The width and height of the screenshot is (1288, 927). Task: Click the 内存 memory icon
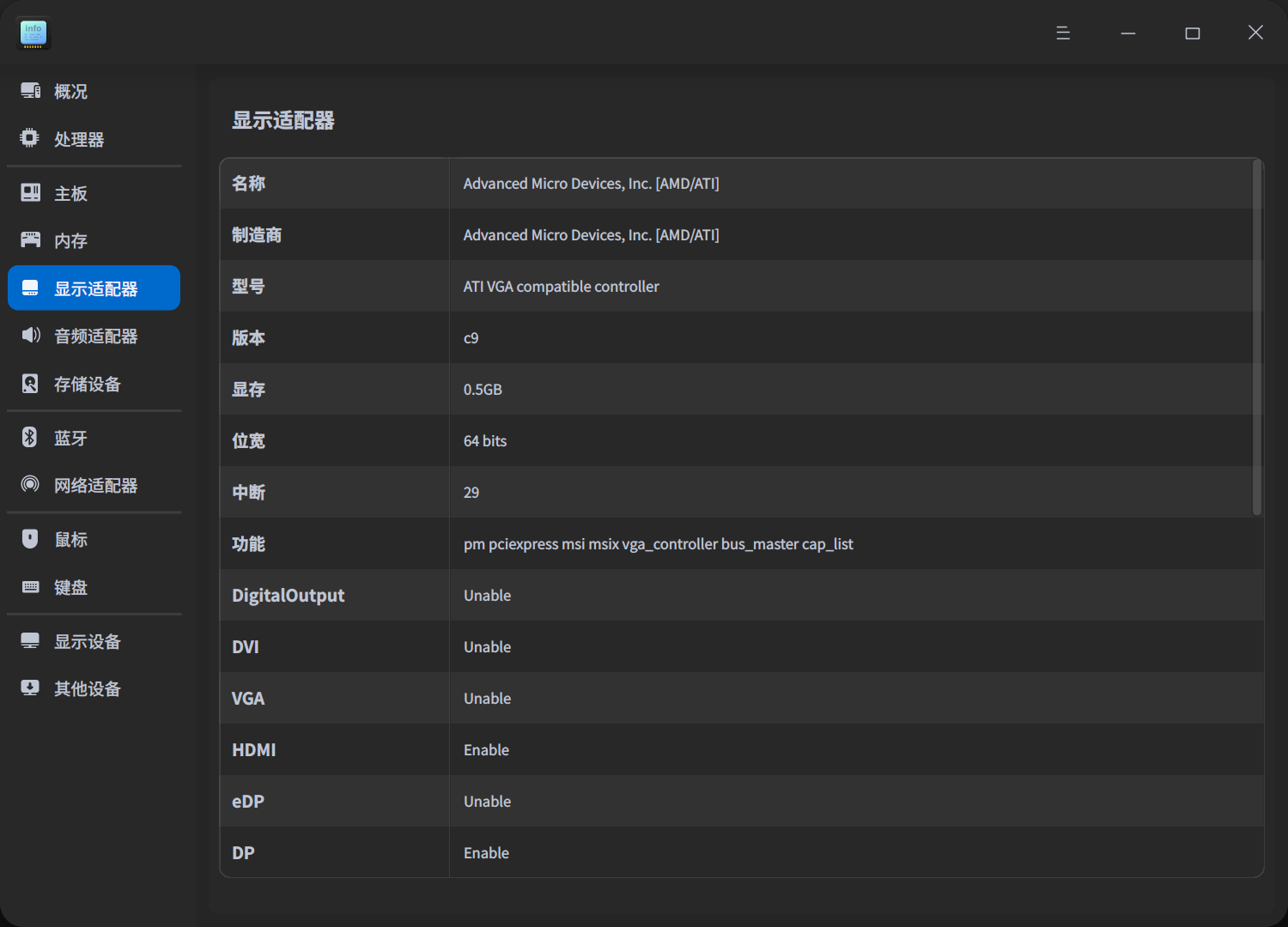click(x=31, y=240)
